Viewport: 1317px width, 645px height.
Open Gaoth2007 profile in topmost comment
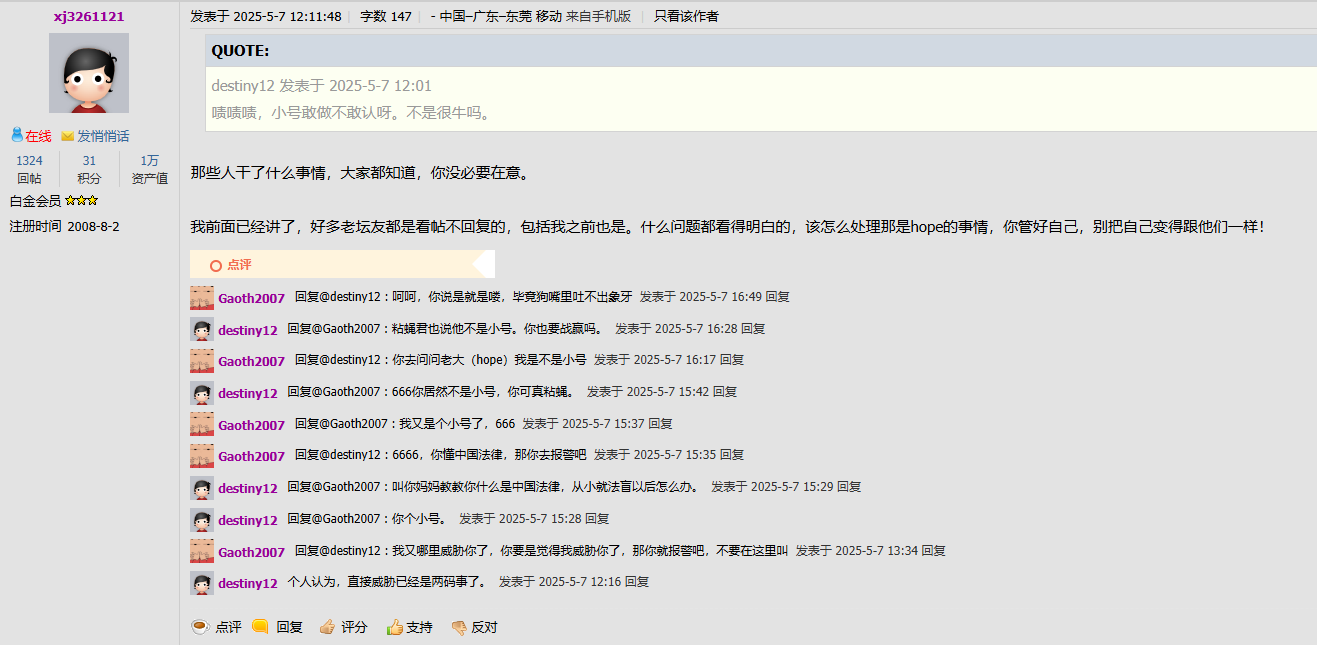(251, 298)
